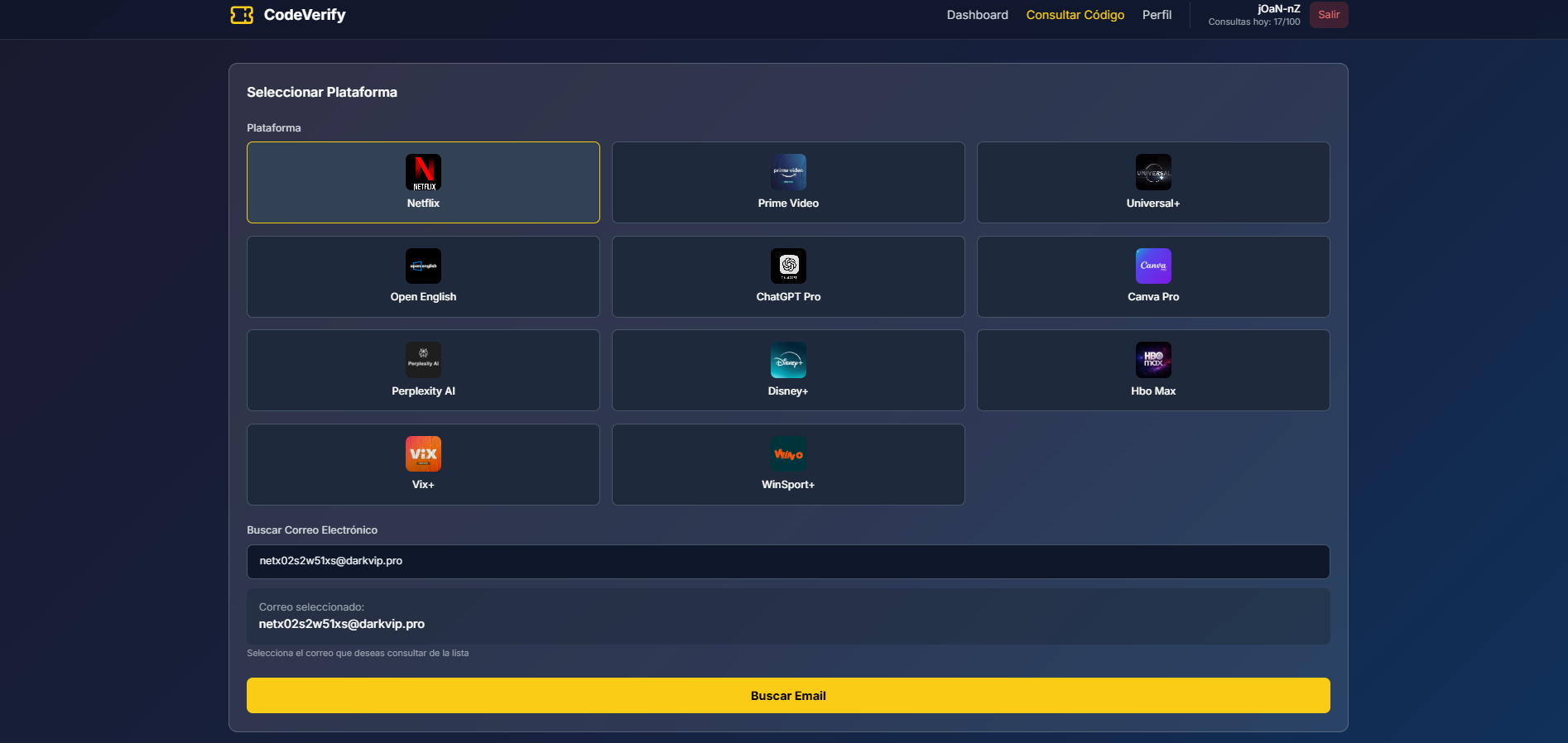Click the Universal+ logo icon
Image resolution: width=1568 pixels, height=743 pixels.
[1153, 172]
